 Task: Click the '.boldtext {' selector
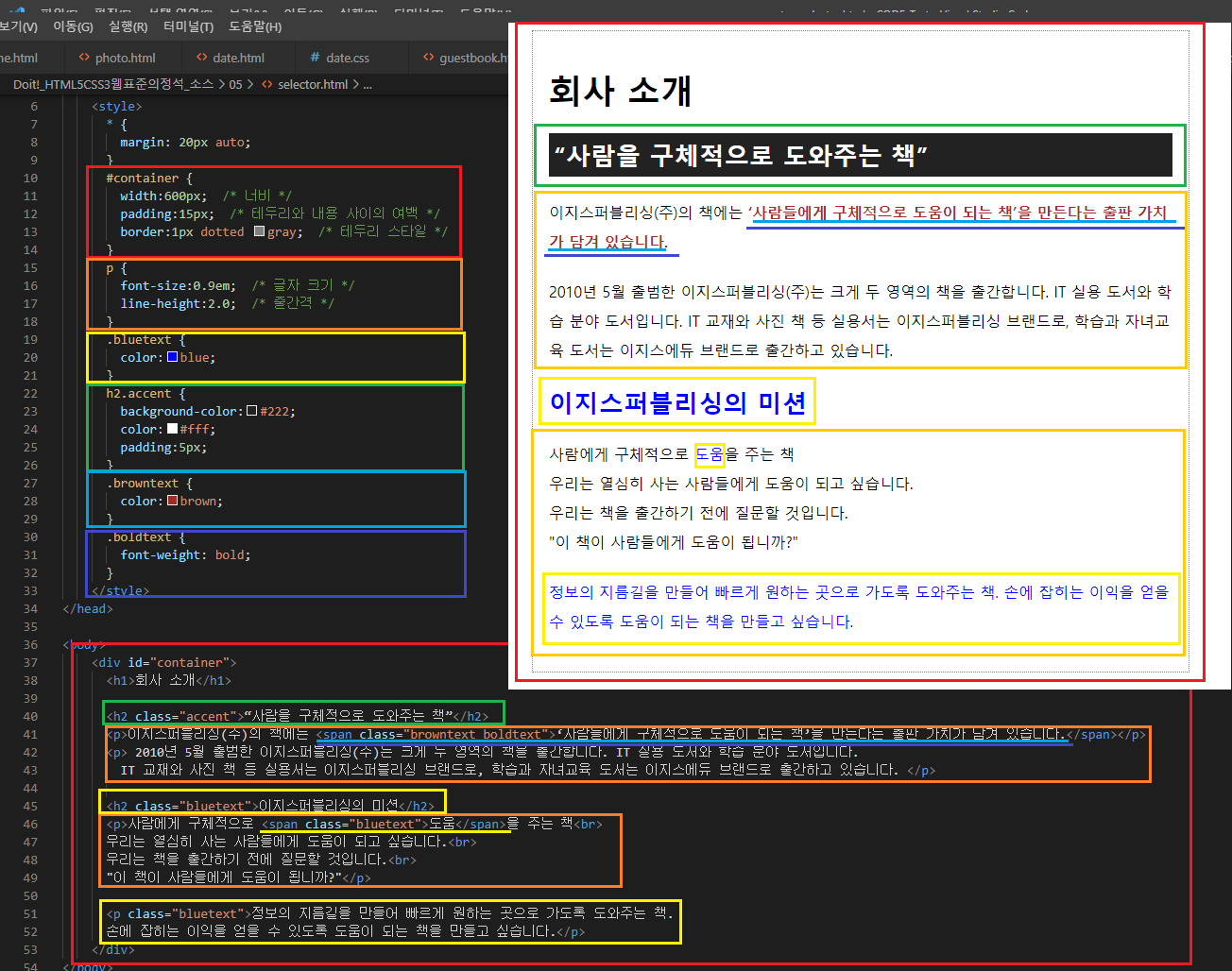145,537
